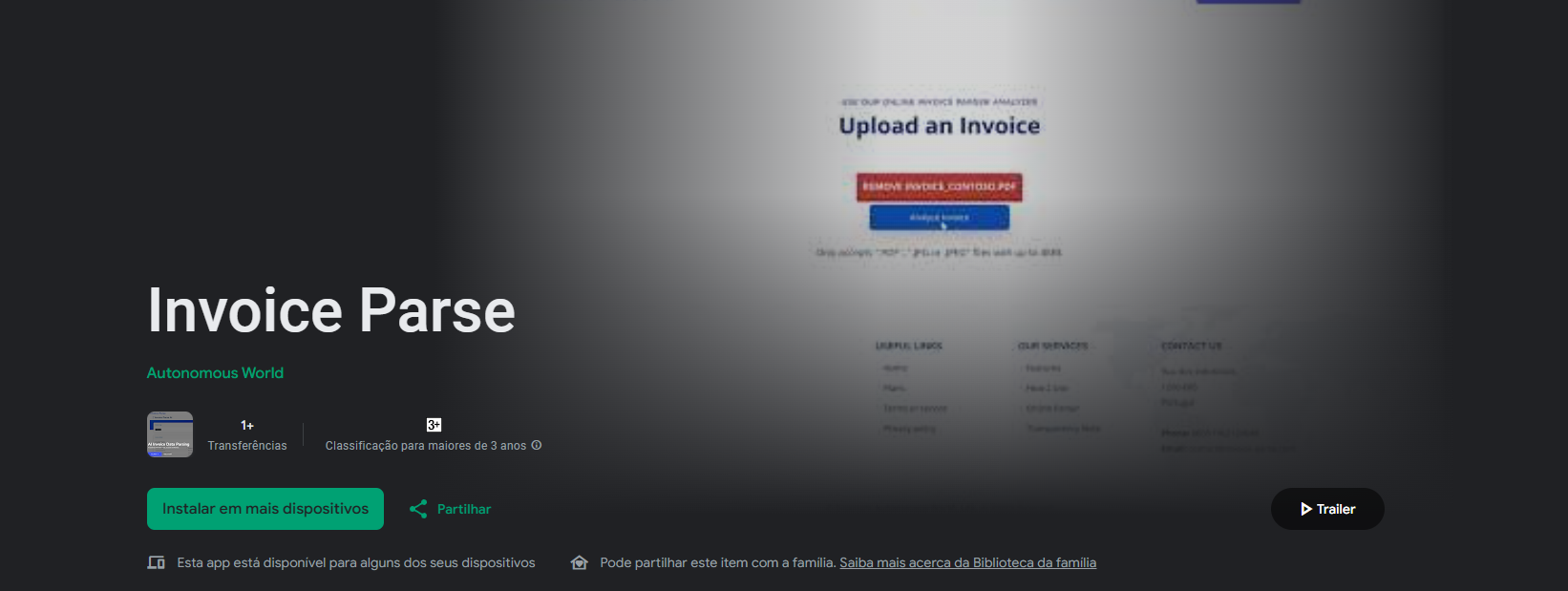Image resolution: width=1568 pixels, height=591 pixels.
Task: Click the play icon in Trailer button
Action: (1305, 509)
